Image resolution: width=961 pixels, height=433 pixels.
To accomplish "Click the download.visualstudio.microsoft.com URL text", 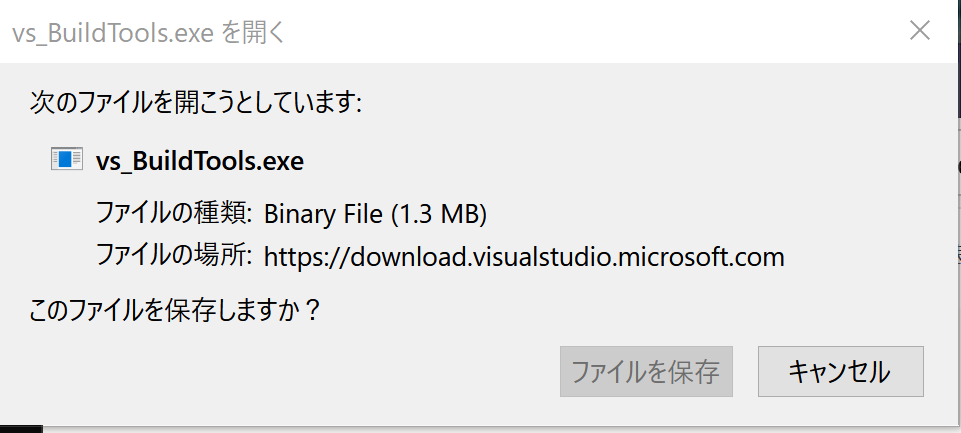I will [x=524, y=256].
